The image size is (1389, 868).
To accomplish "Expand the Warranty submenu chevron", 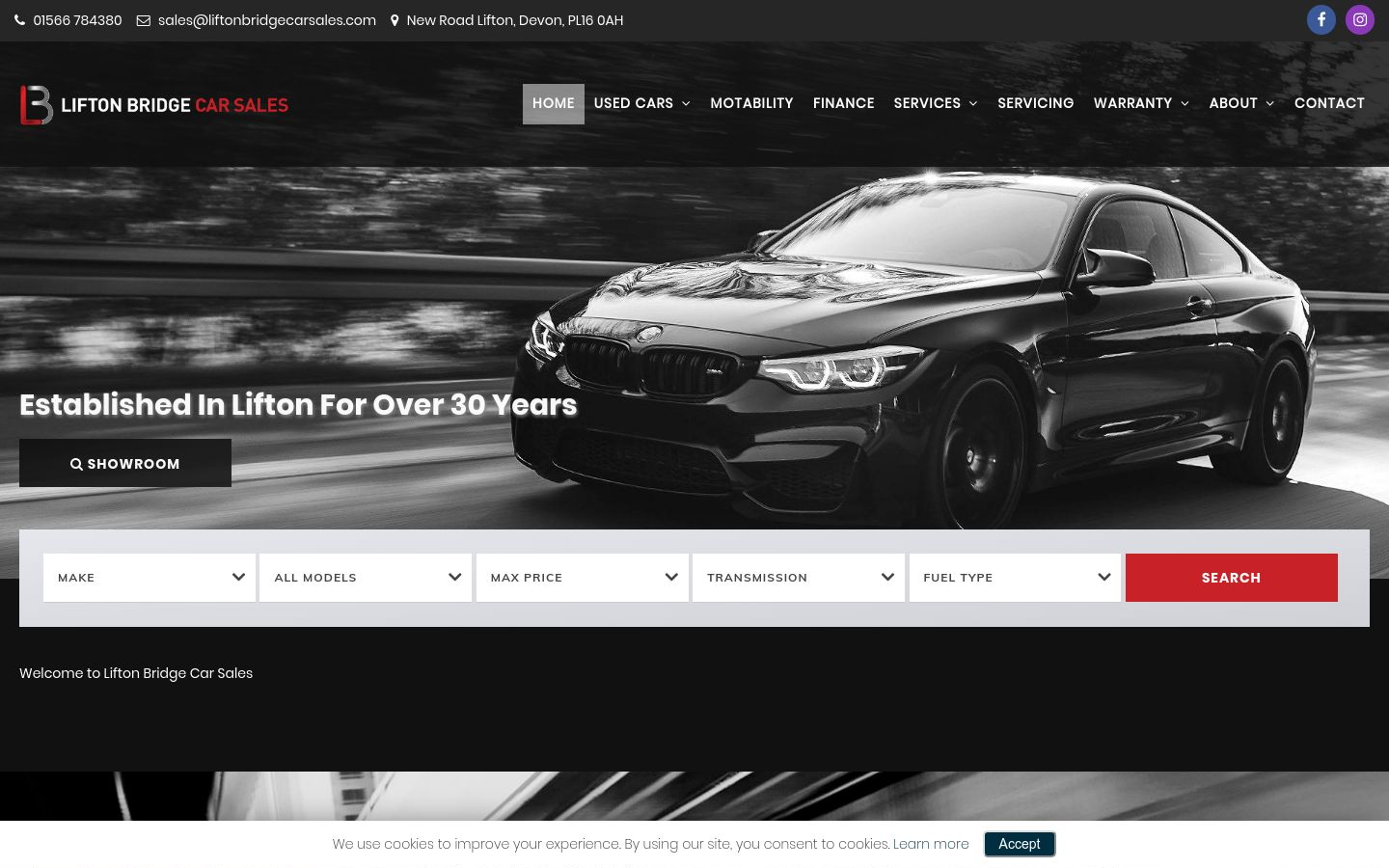I will click(1185, 104).
